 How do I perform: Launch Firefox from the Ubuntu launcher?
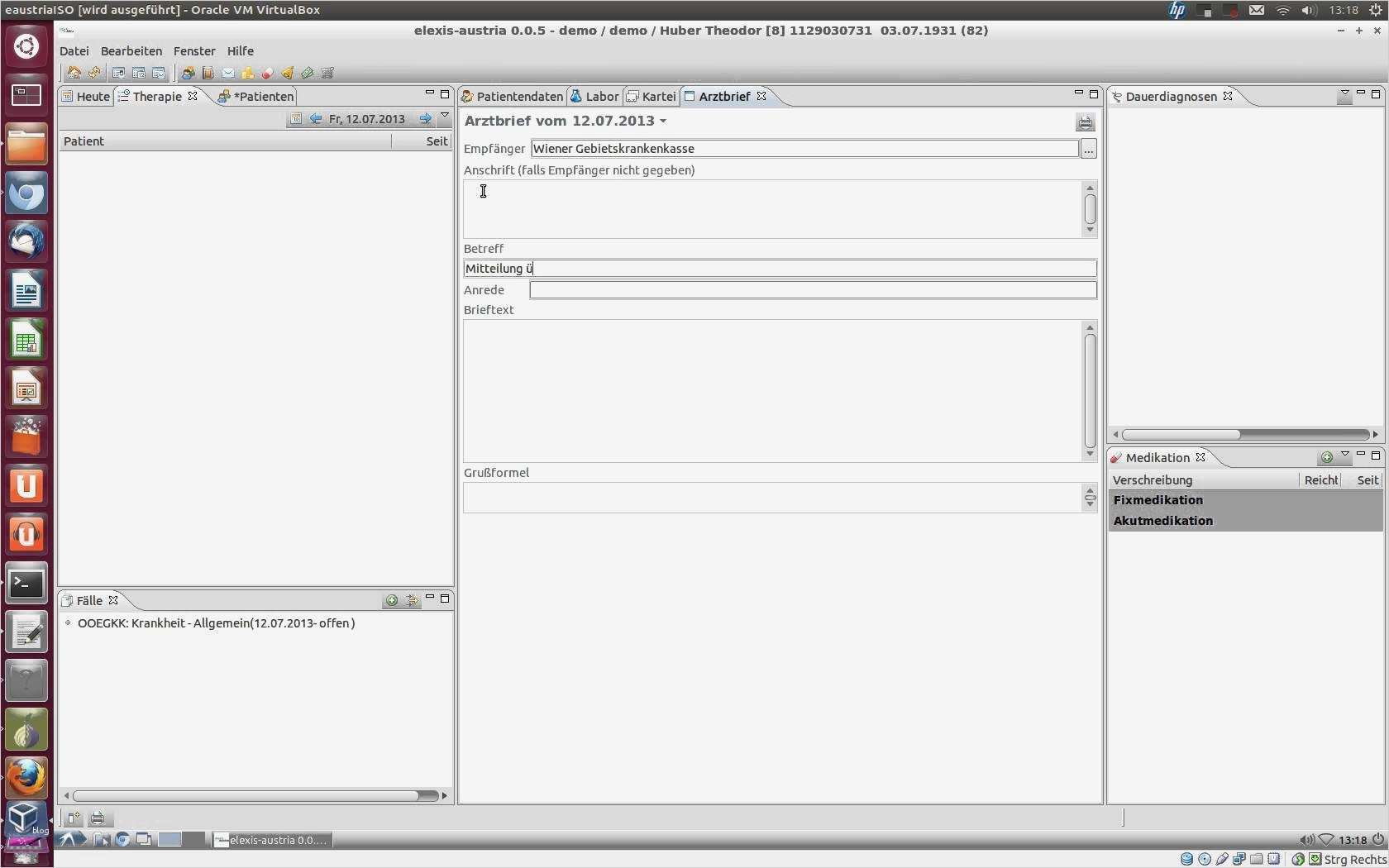pyautogui.click(x=26, y=778)
